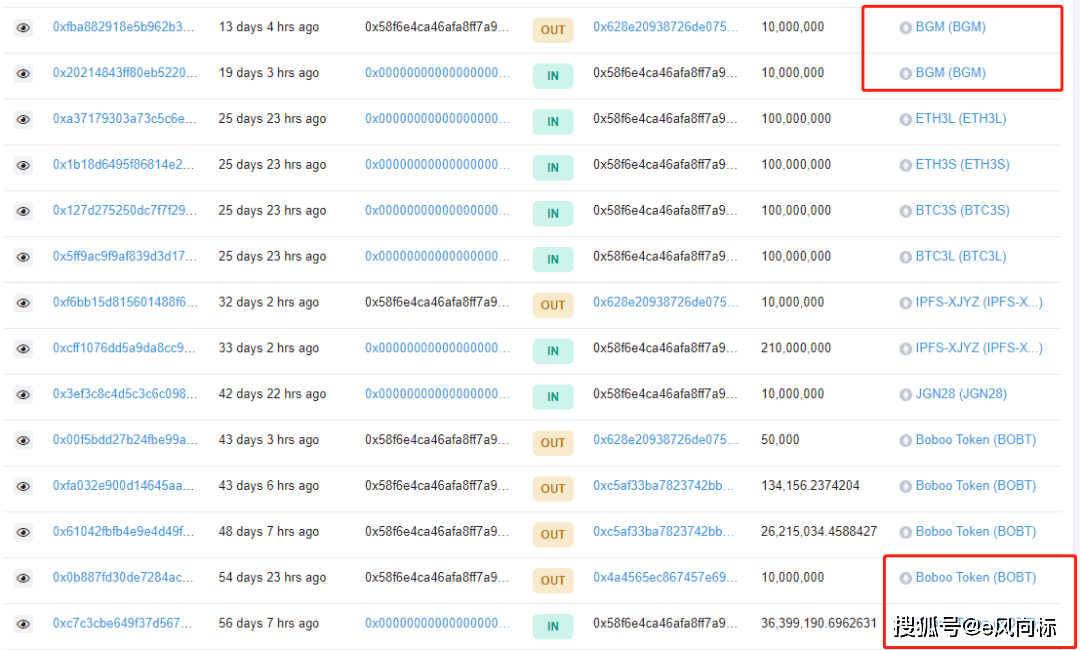Follow the 0x1b18d6495f86814e2 hash link
Viewport: 1080px width, 650px height.
tap(125, 165)
